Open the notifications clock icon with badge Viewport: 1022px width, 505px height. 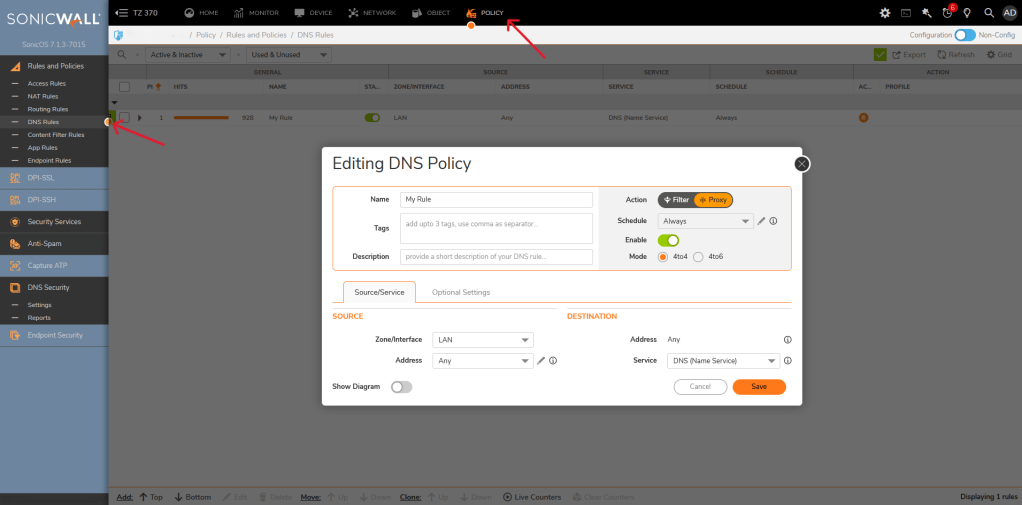point(947,13)
